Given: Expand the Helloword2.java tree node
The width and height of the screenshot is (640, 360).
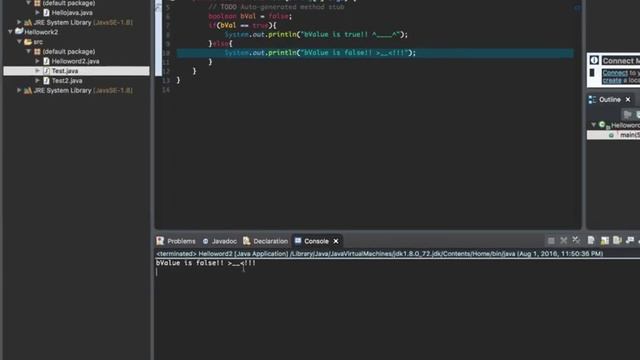Looking at the screenshot, I should 38,61.
